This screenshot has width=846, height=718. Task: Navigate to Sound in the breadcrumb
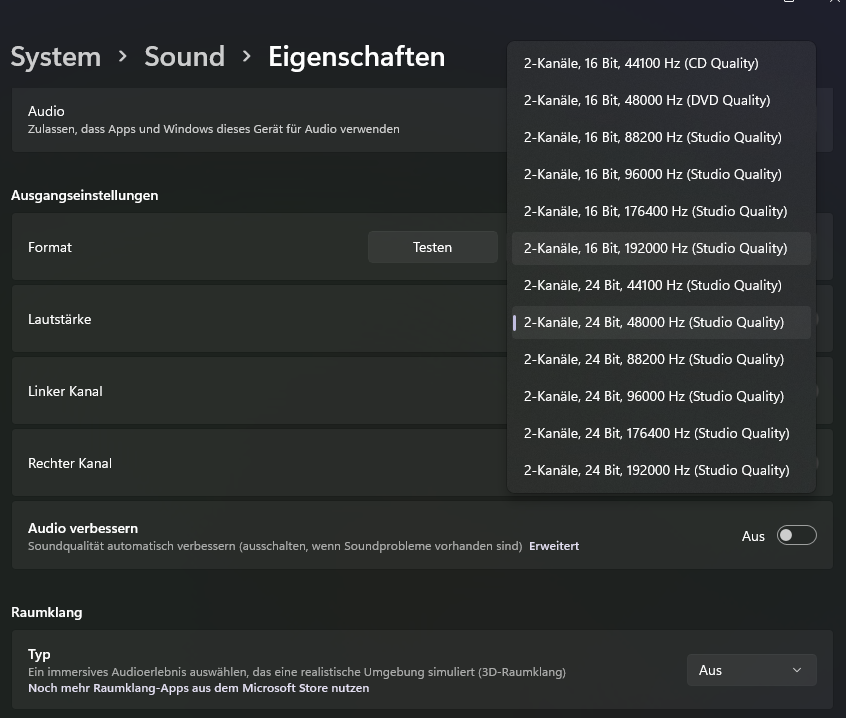(x=184, y=57)
